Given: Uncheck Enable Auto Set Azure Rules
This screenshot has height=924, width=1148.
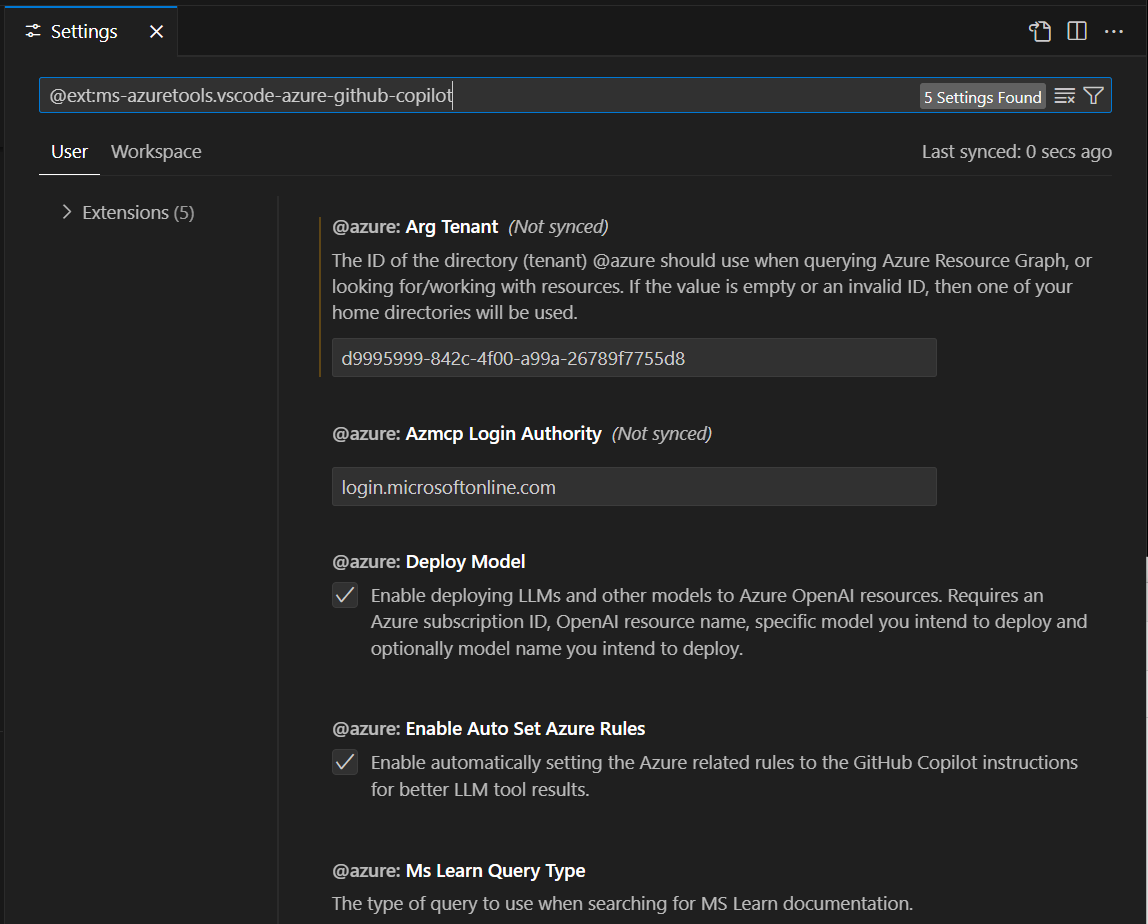Looking at the screenshot, I should pos(344,762).
